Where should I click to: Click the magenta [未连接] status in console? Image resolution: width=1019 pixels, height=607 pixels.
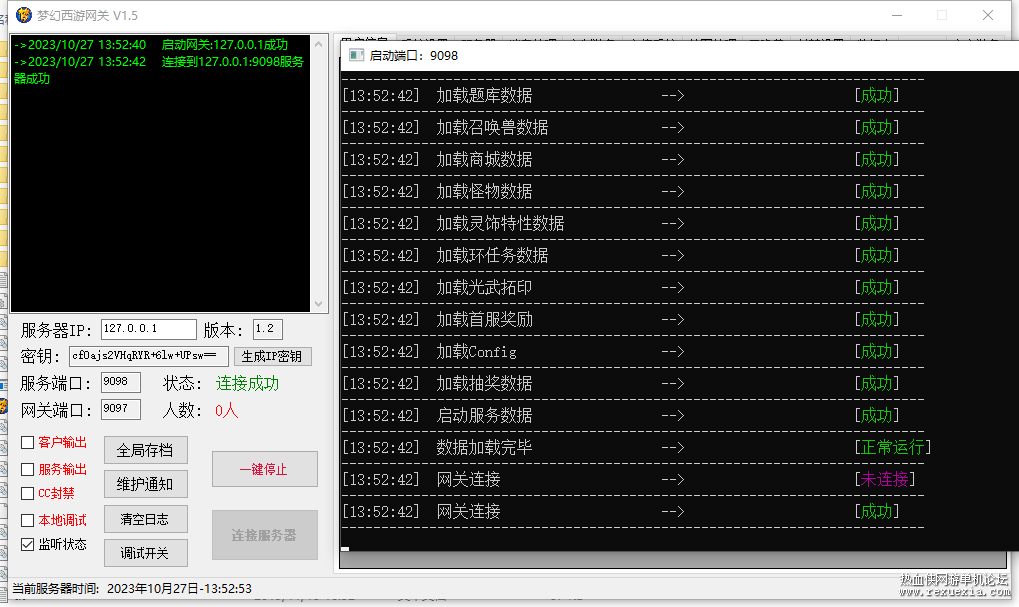(x=884, y=480)
